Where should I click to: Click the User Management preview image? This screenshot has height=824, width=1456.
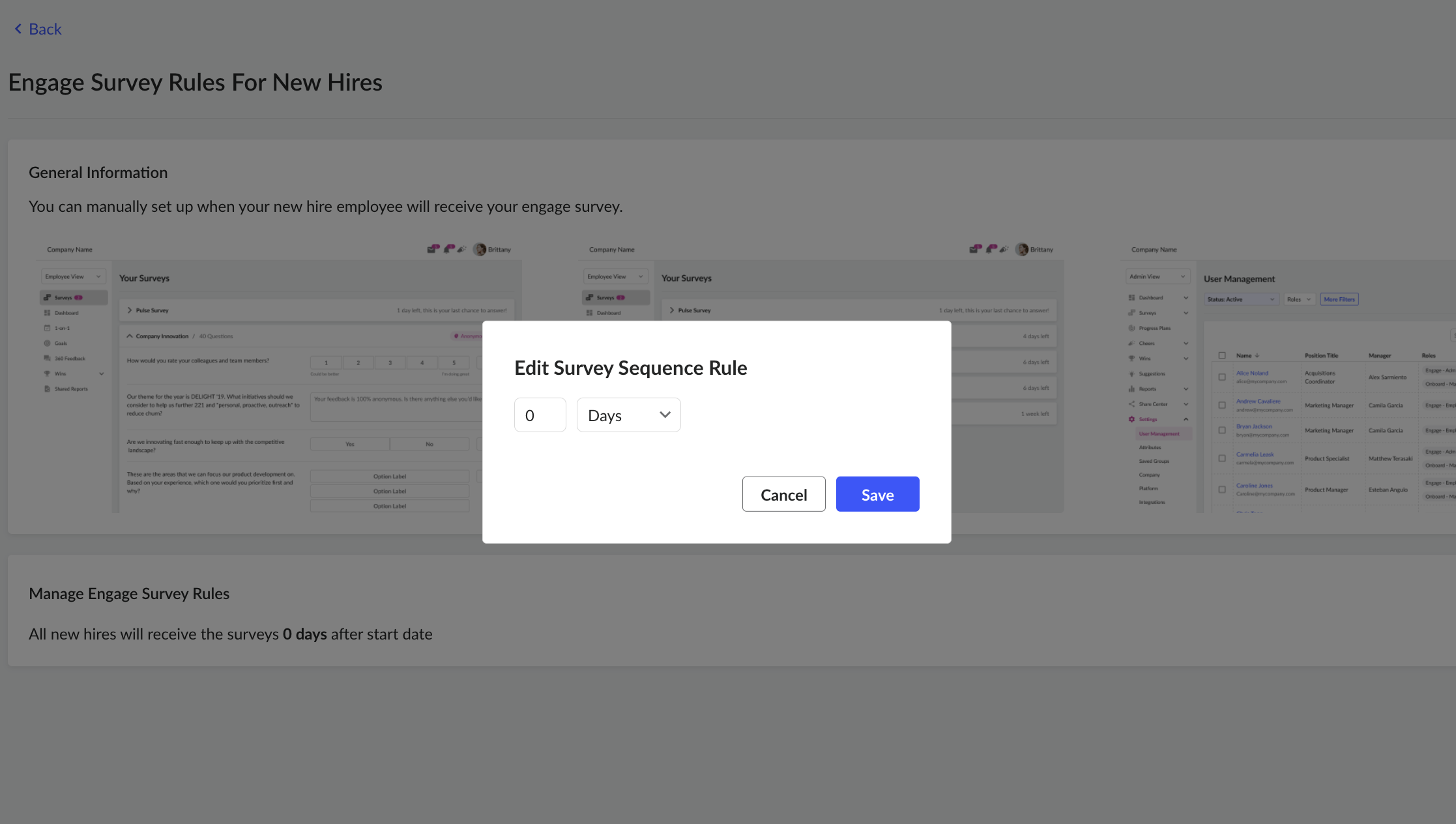(1289, 377)
